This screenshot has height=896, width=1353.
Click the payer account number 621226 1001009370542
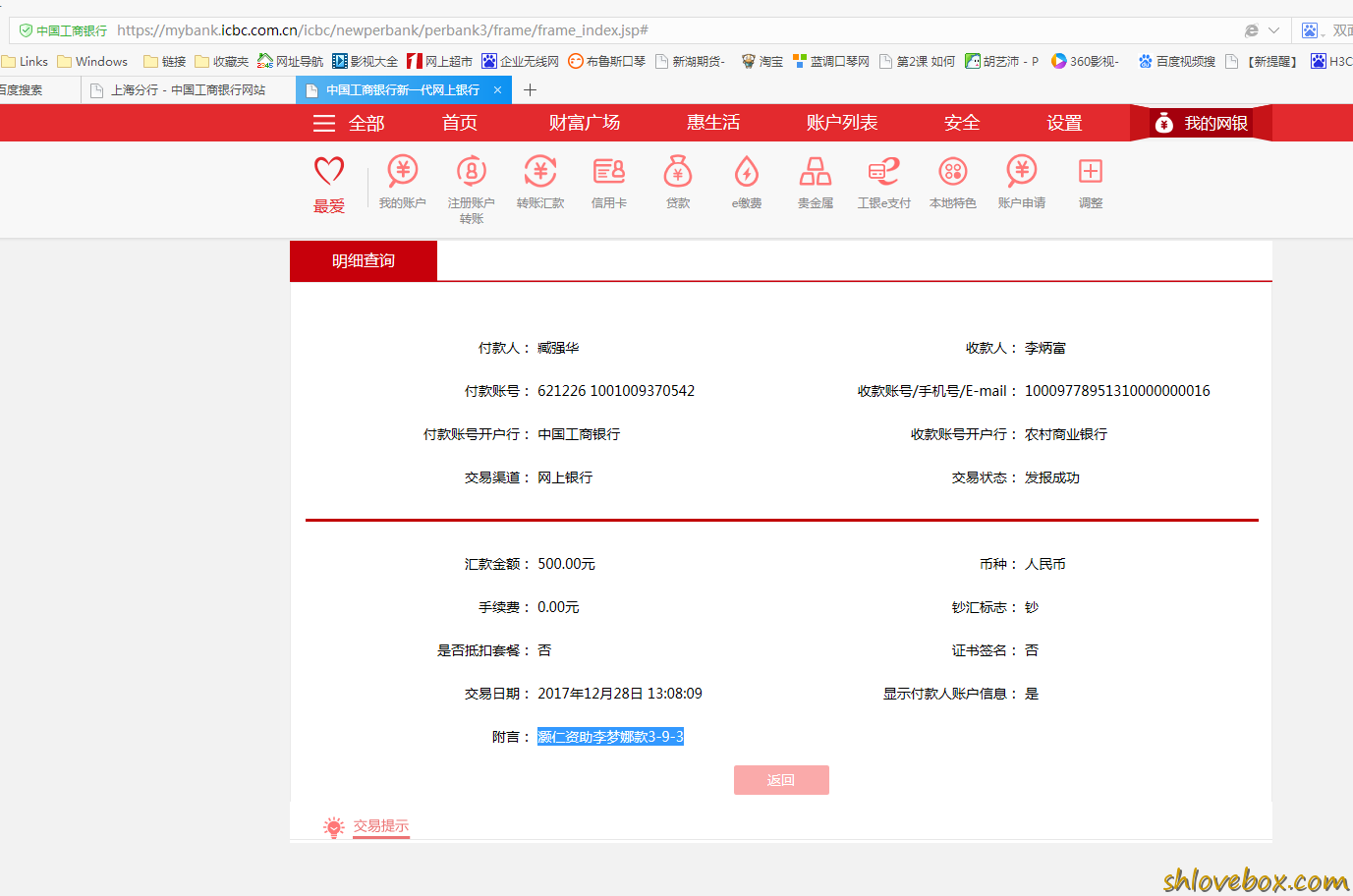(x=616, y=391)
